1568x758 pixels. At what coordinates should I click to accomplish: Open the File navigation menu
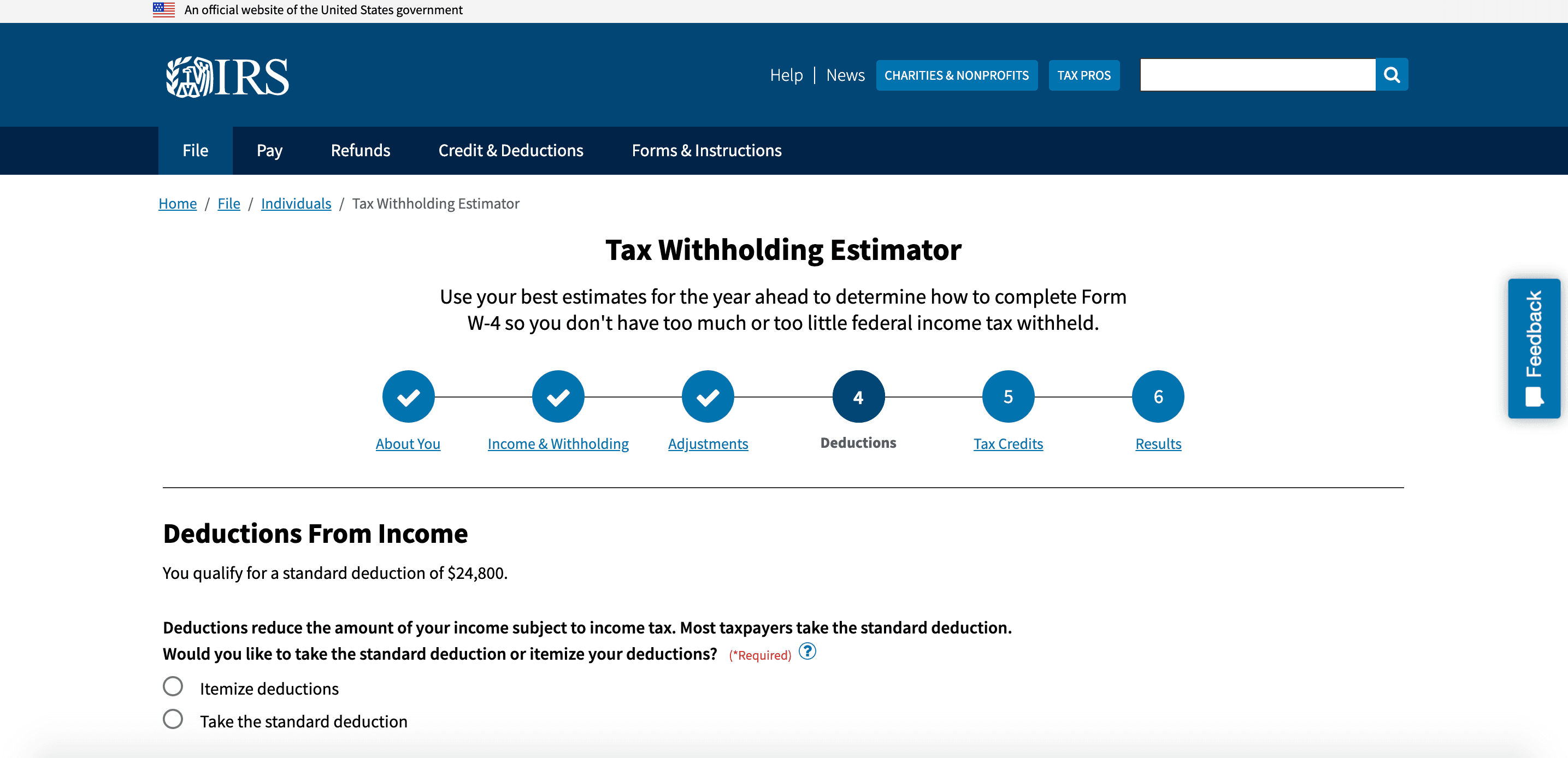(195, 150)
